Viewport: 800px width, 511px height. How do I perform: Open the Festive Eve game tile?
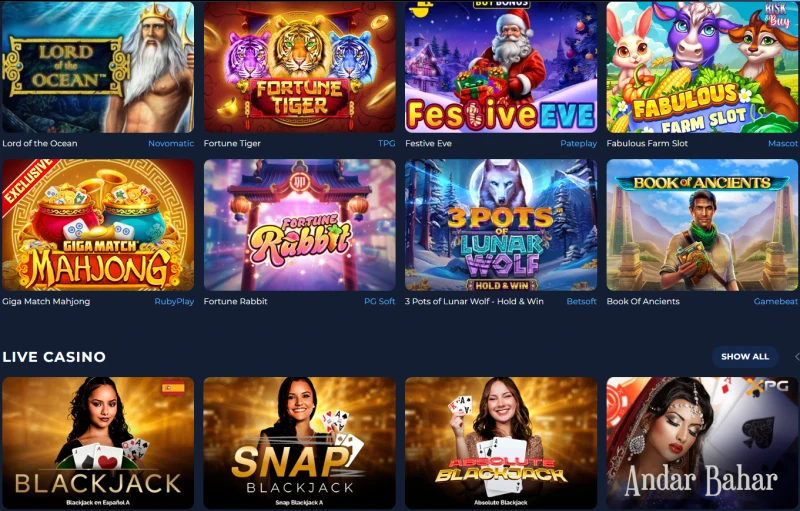click(501, 67)
